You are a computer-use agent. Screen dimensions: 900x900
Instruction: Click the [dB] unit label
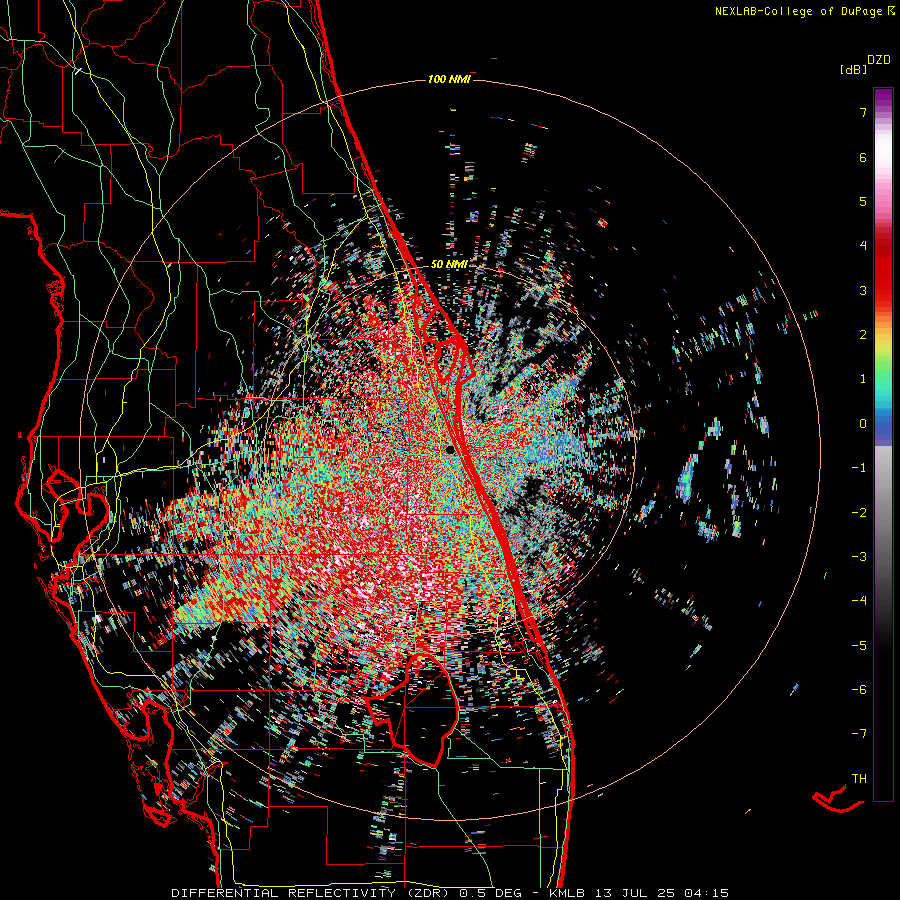tap(853, 69)
